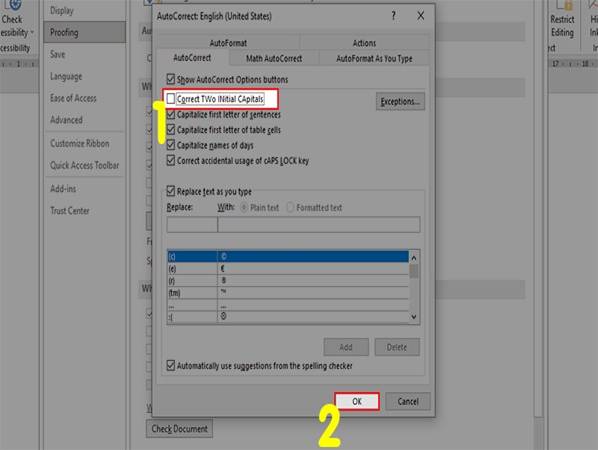Cancel the AutoCorrect dialog
The height and width of the screenshot is (450, 598).
pos(408,401)
